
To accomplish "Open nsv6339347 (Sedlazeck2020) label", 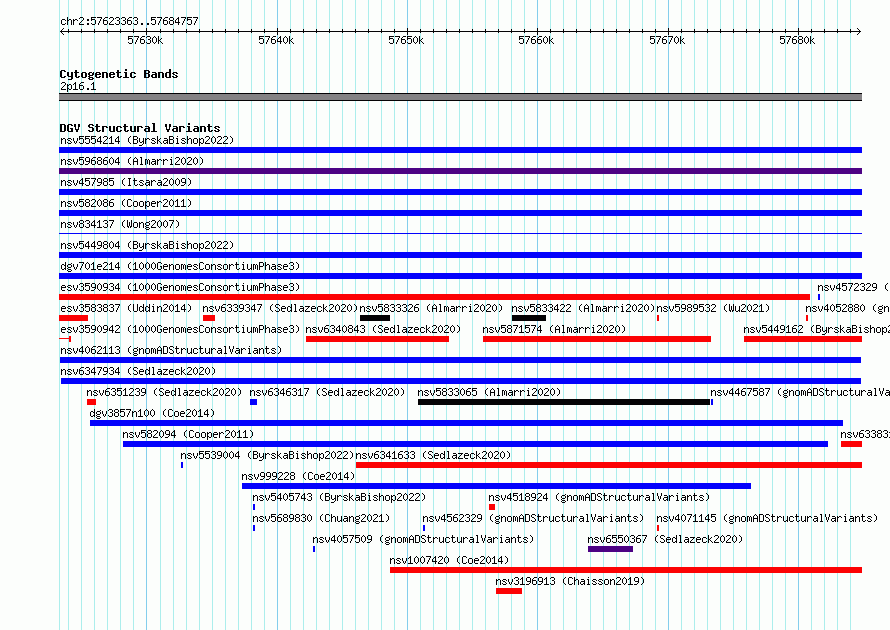I will point(280,308).
